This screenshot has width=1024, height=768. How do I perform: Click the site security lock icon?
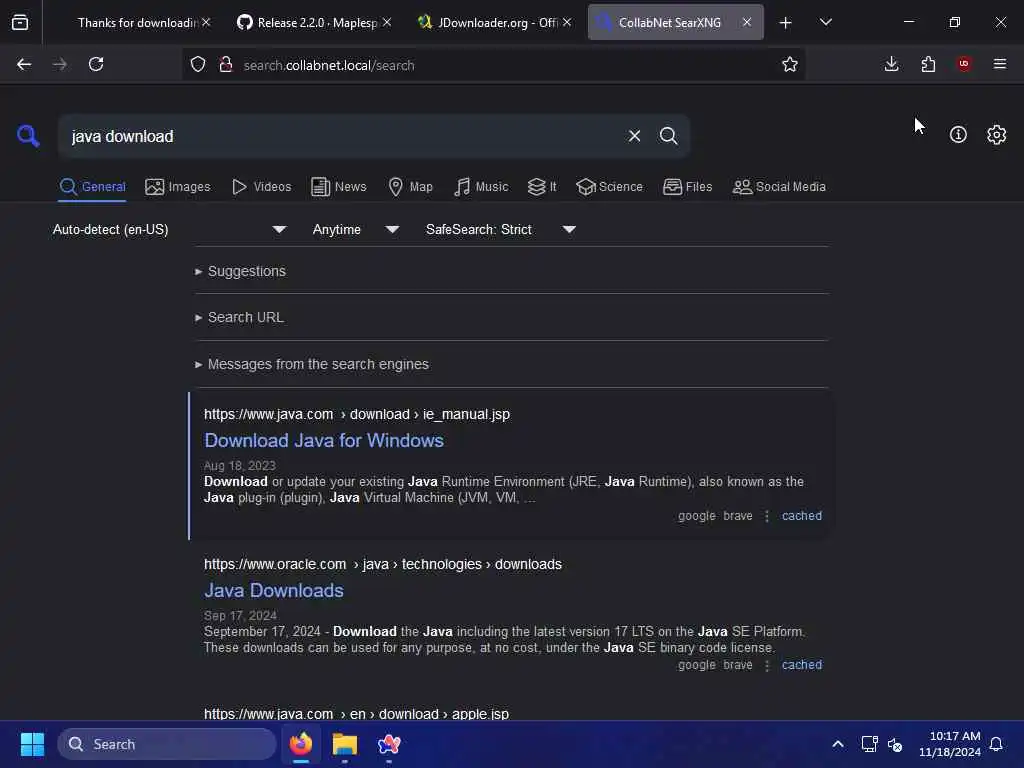click(x=226, y=64)
